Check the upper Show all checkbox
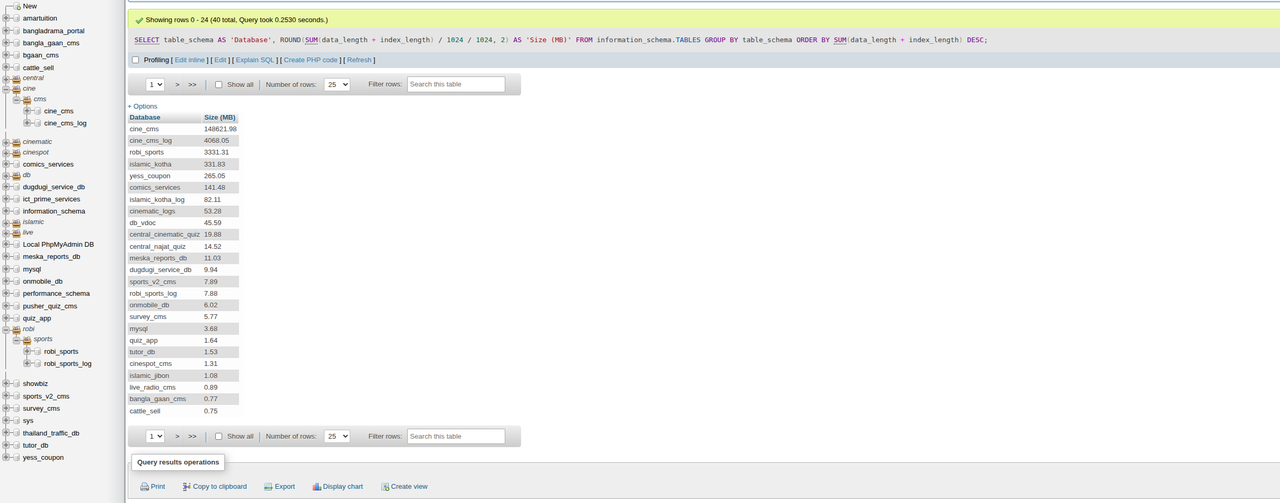Viewport: 1280px width, 503px height. tap(219, 85)
